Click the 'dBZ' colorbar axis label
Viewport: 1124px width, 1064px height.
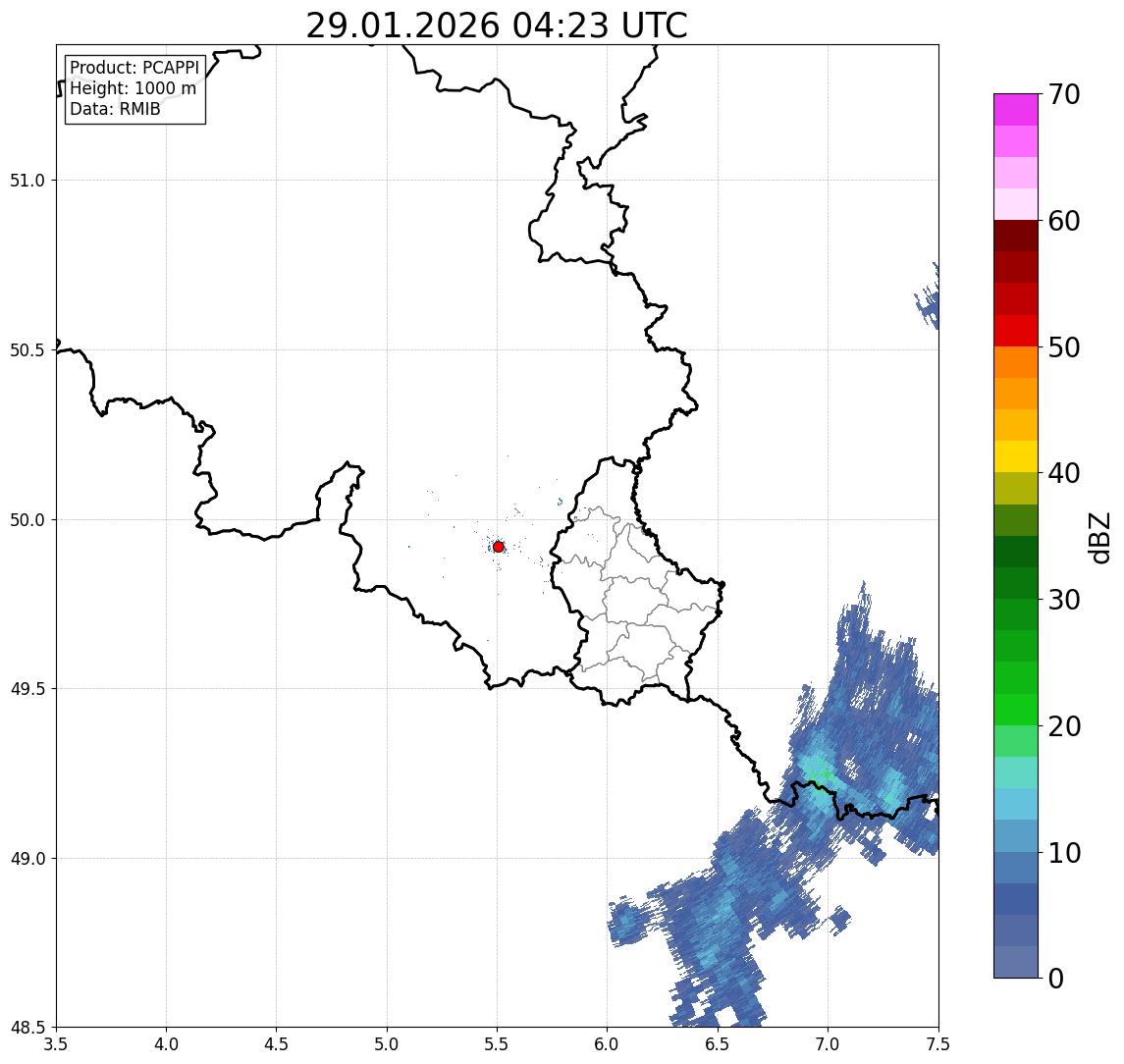click(x=1098, y=537)
